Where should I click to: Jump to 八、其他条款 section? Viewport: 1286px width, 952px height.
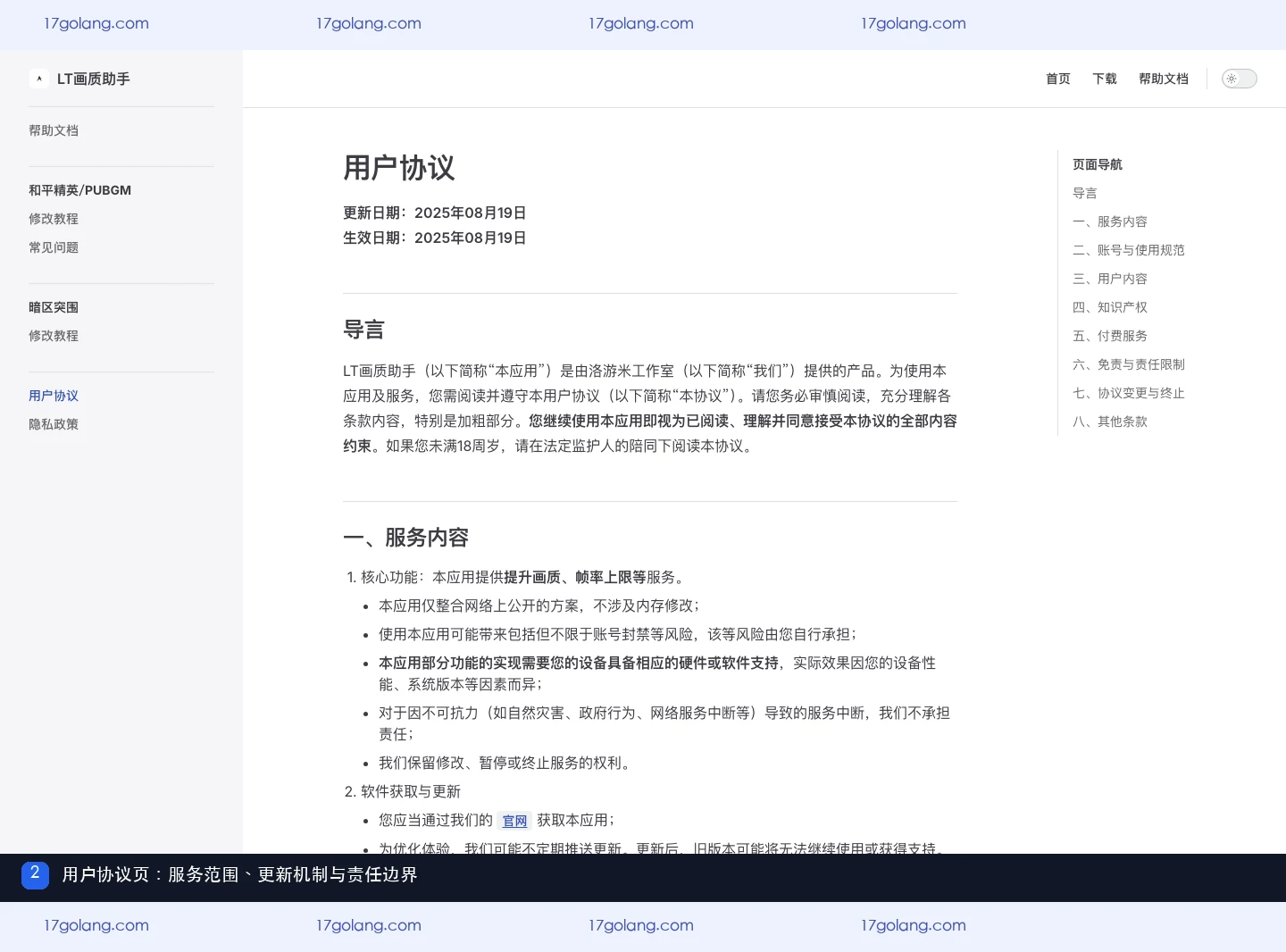(1110, 422)
